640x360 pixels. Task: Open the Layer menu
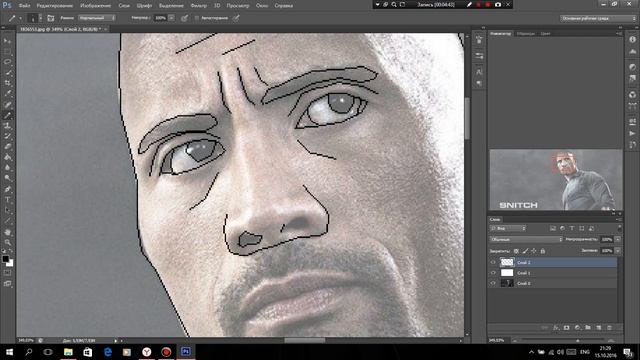click(124, 6)
